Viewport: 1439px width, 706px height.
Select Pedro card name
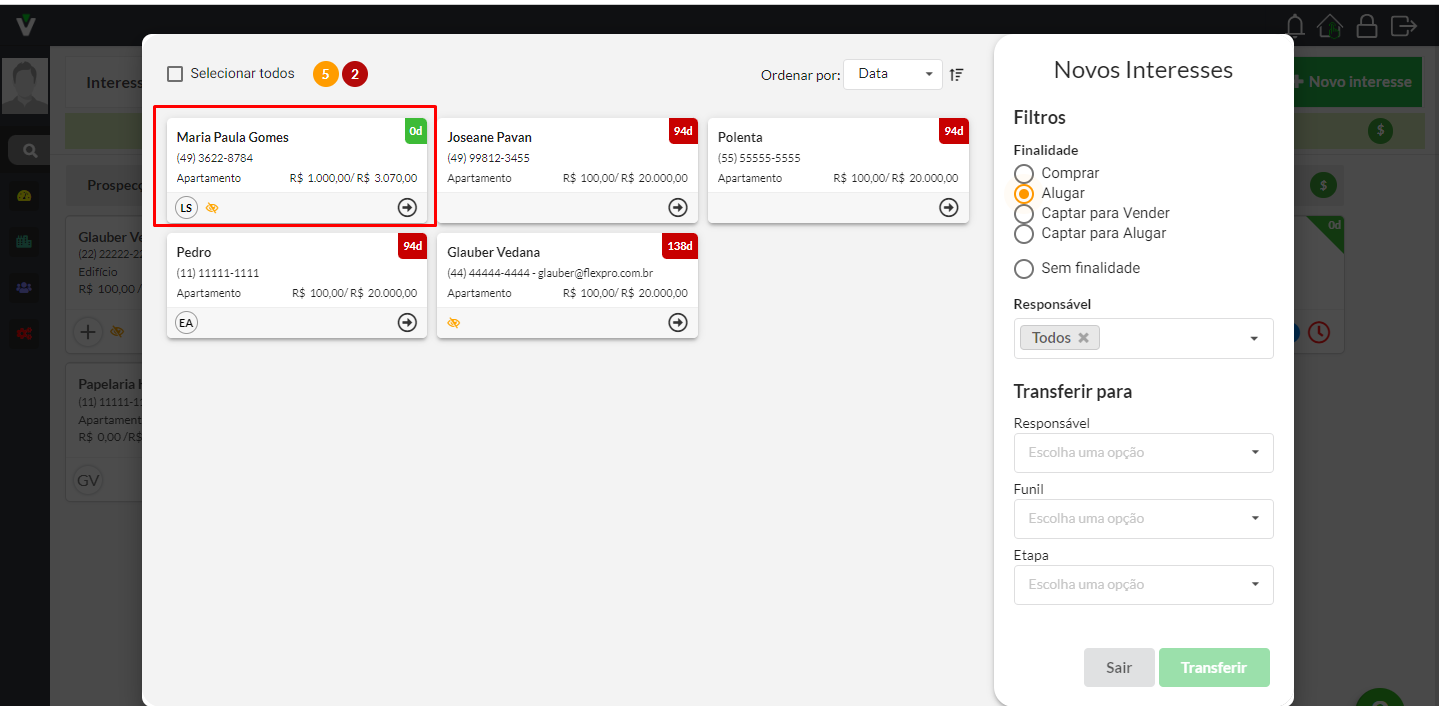(x=194, y=253)
